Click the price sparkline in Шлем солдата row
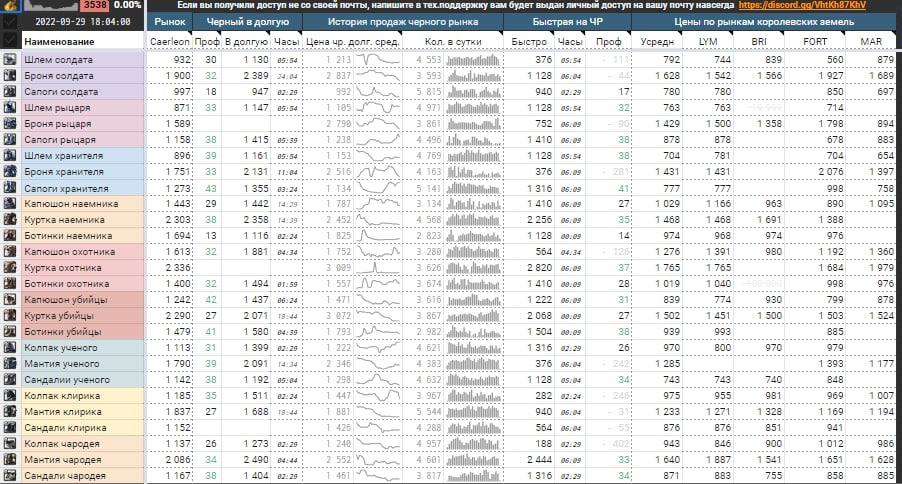The image size is (902, 484). [377, 59]
